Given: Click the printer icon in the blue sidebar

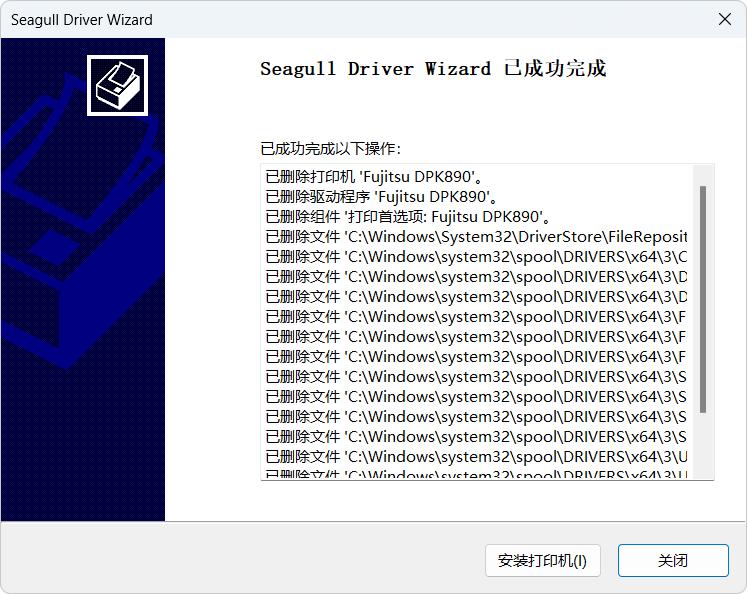Looking at the screenshot, I should 117,85.
